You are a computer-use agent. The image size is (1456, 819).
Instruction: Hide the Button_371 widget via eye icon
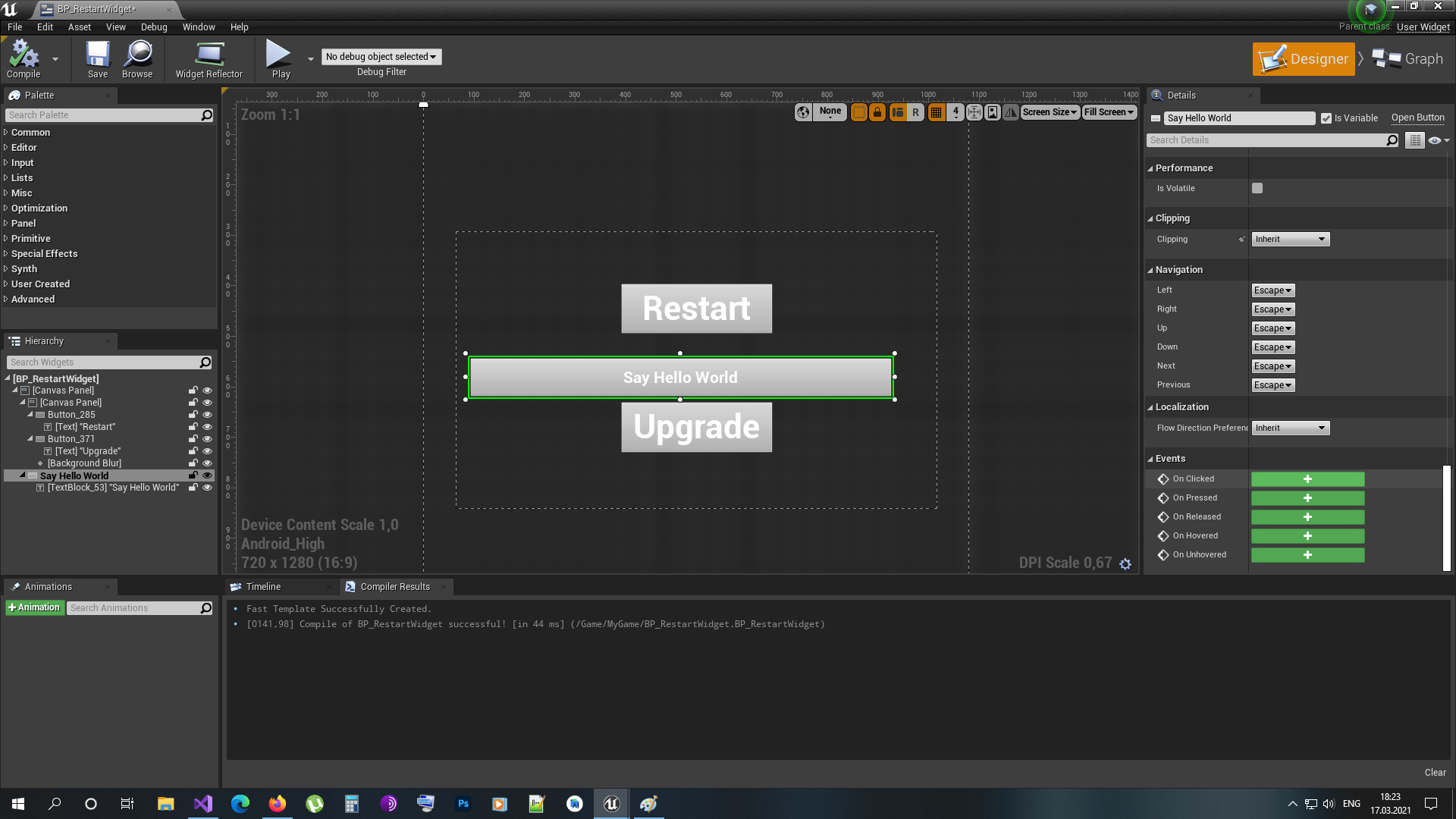coord(207,439)
